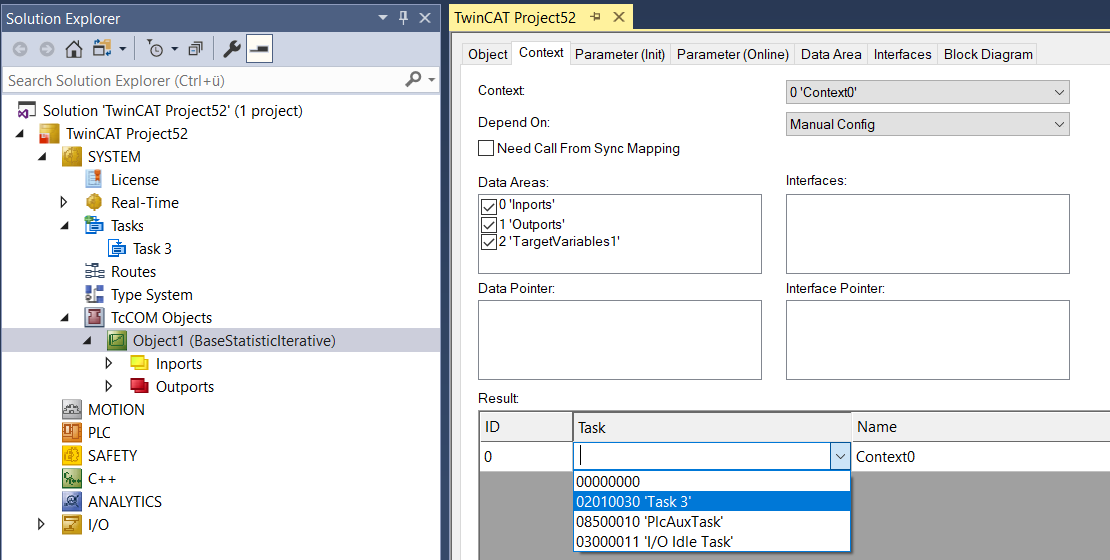Toggle the Preview Selected Items icon
1110x560 pixels.
click(x=260, y=49)
